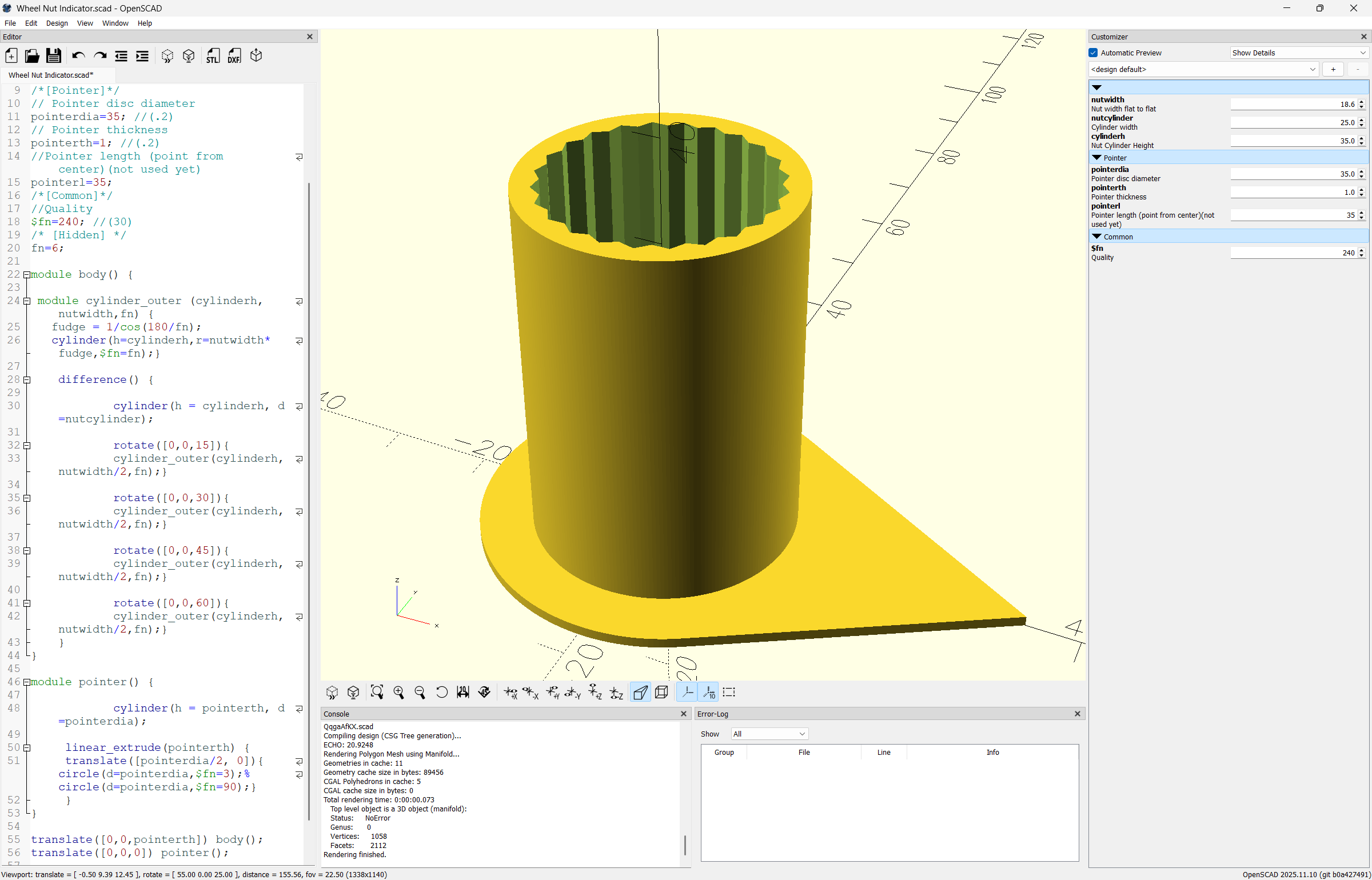
Task: Switch to the diagonal 45 view
Action: (x=484, y=693)
